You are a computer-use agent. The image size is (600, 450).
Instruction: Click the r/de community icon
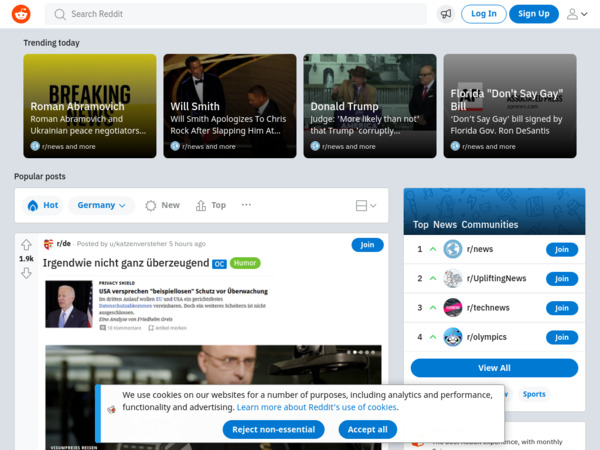coord(49,244)
